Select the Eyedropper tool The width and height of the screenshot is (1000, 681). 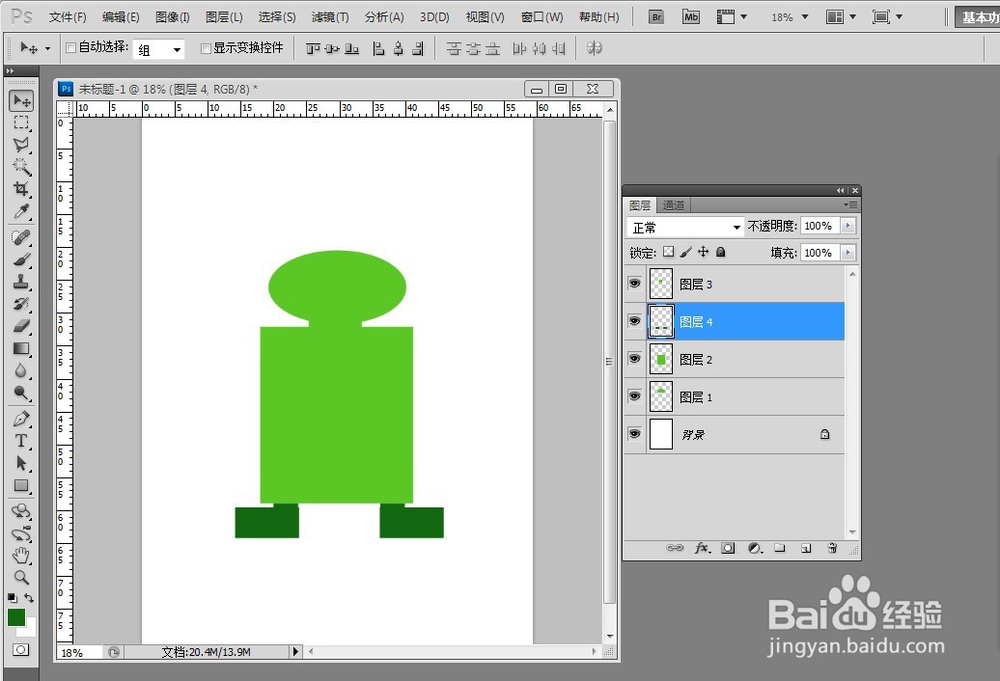coord(21,211)
